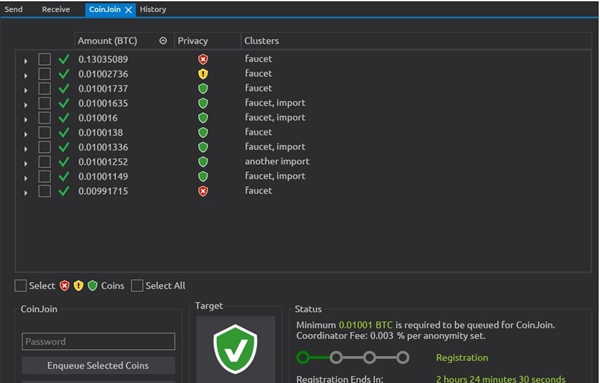Image resolution: width=600 pixels, height=383 pixels.
Task: Expand the 0.01001252 coin row
Action: coord(26,163)
